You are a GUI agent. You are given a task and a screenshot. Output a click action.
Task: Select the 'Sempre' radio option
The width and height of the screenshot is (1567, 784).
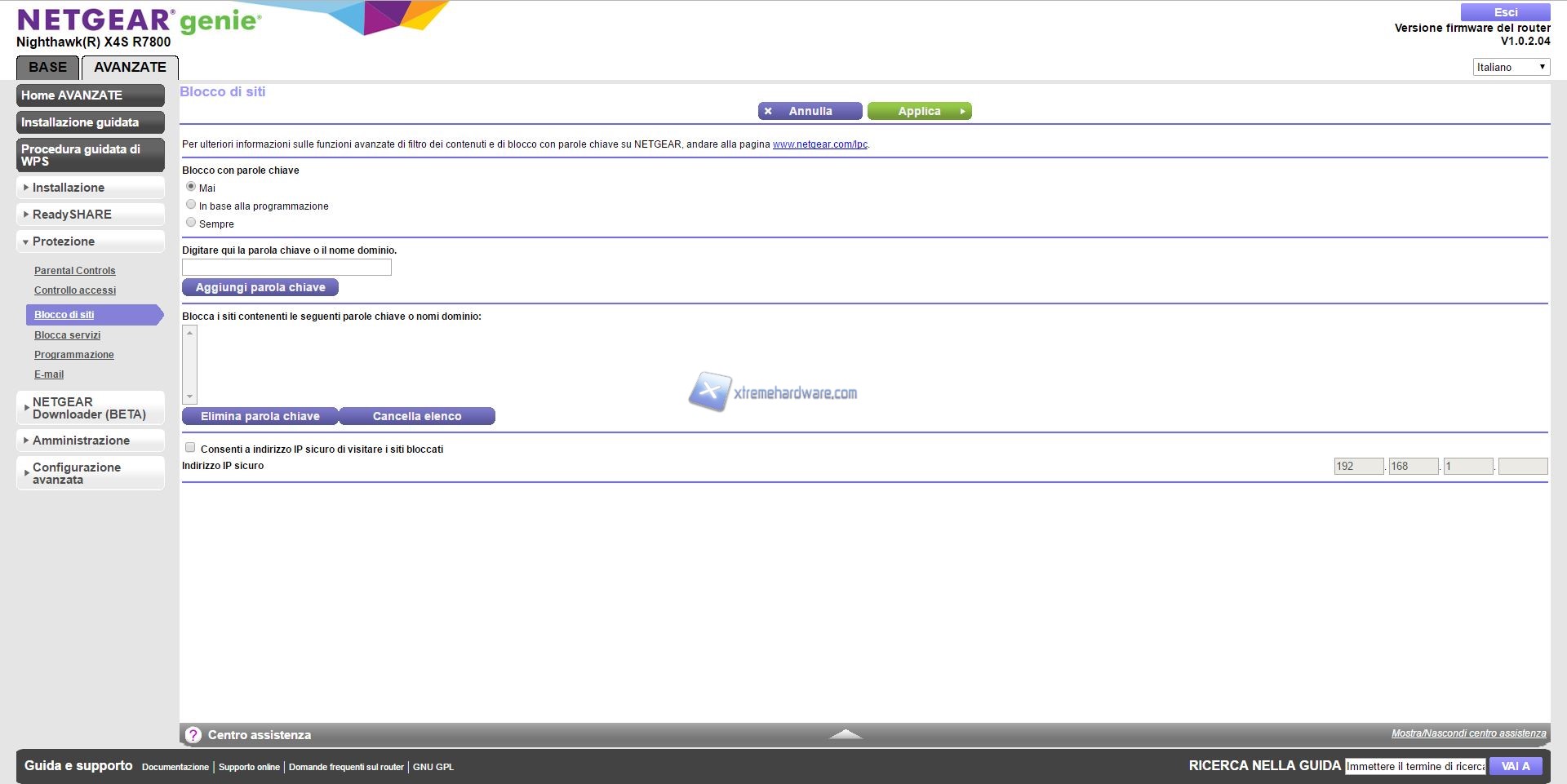pos(191,223)
